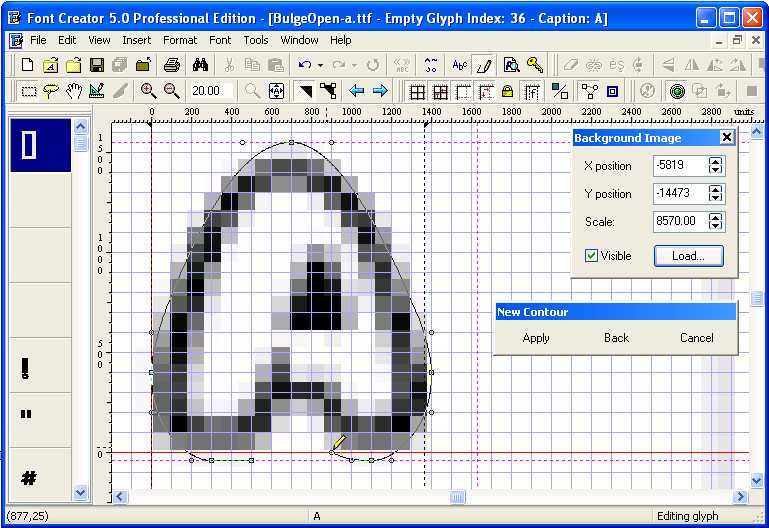Image resolution: width=769 pixels, height=528 pixels.
Task: Go to previous glyph with left arrow
Action: point(357,91)
